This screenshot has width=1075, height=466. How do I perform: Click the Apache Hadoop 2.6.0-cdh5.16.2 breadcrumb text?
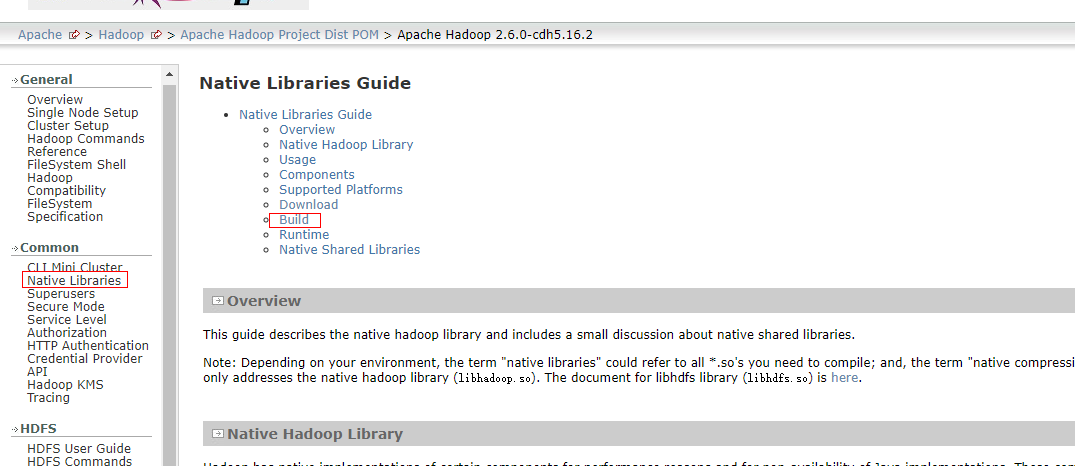495,34
